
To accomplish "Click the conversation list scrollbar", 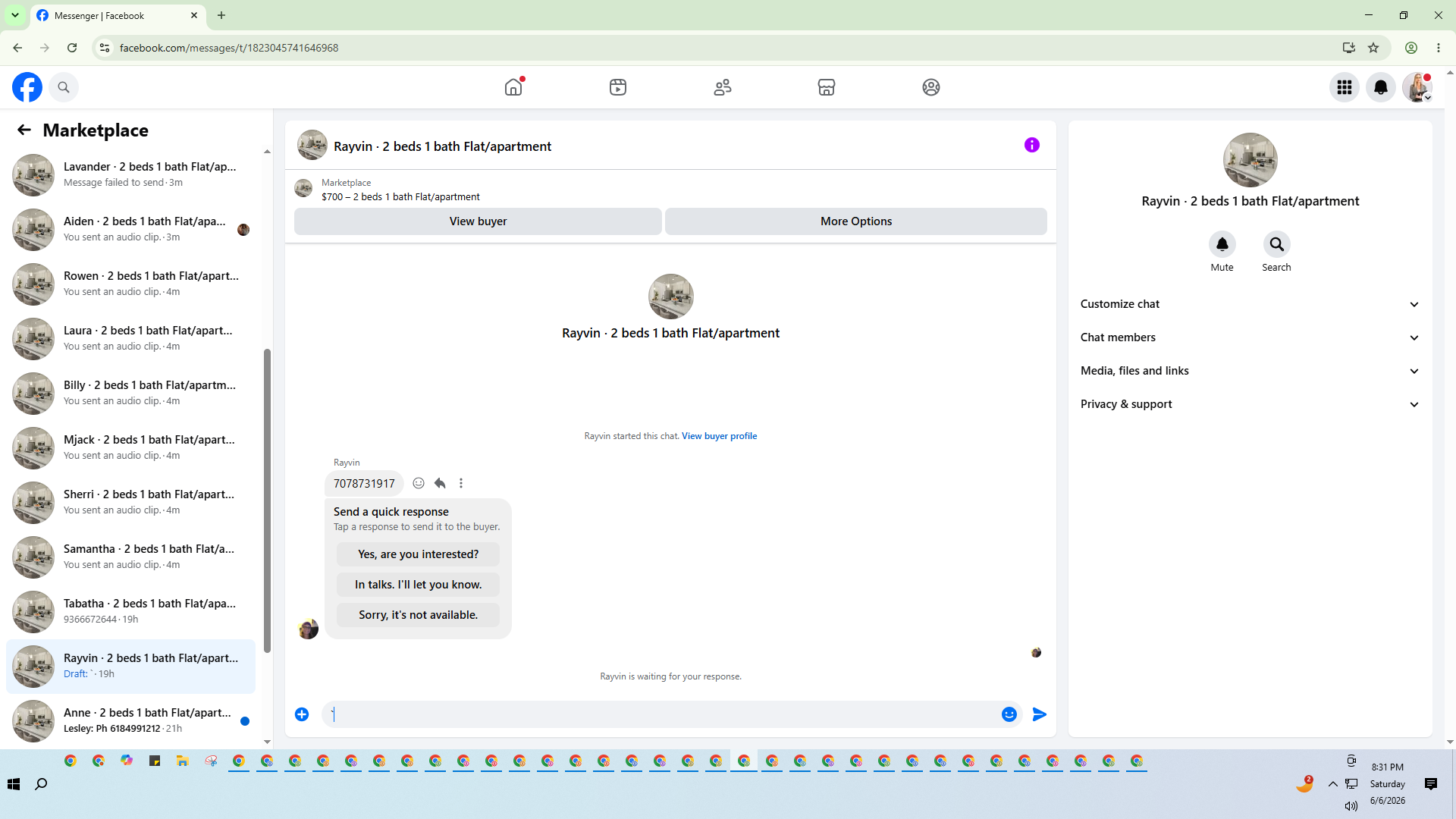I will pos(267,500).
